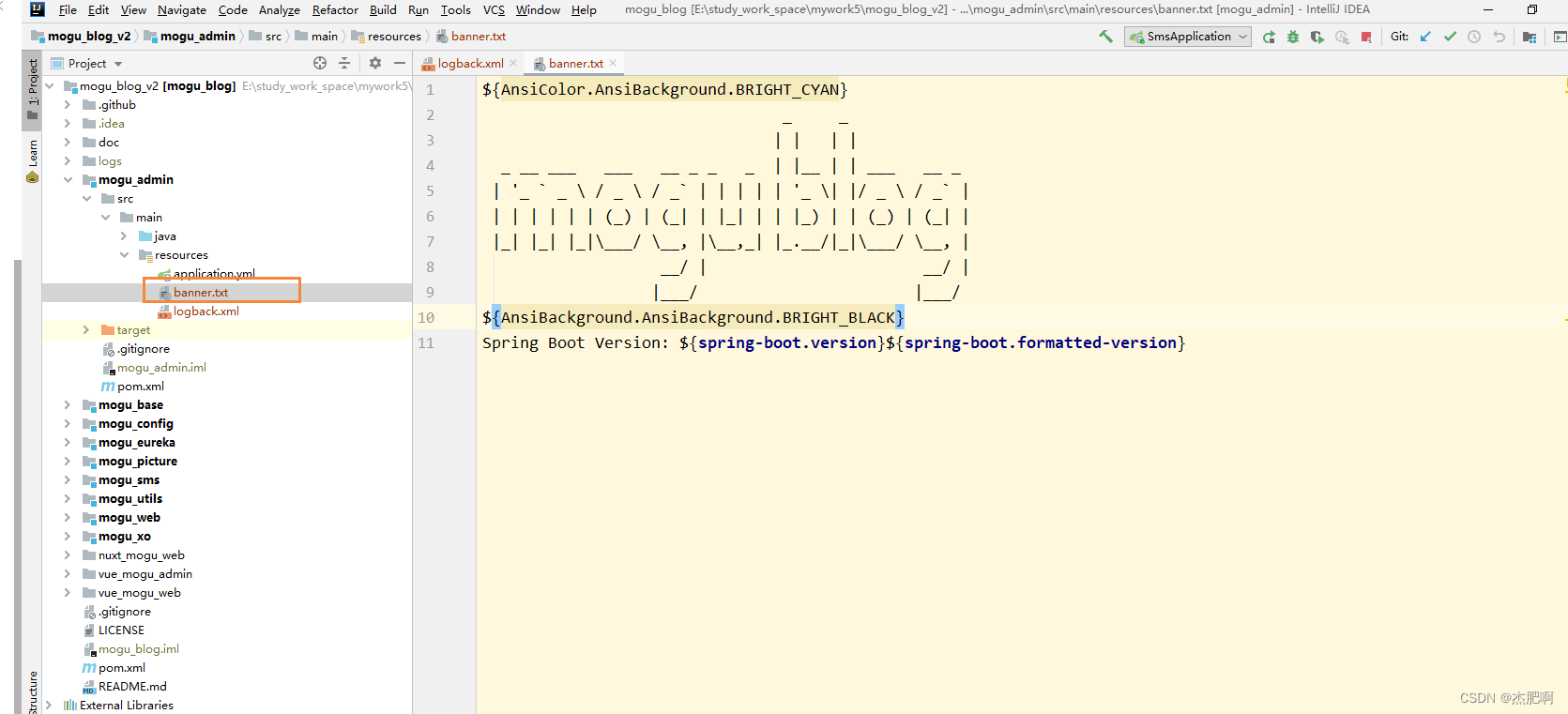
Task: Open the SmsApplication run configuration dropdown
Action: pyautogui.click(x=1189, y=37)
